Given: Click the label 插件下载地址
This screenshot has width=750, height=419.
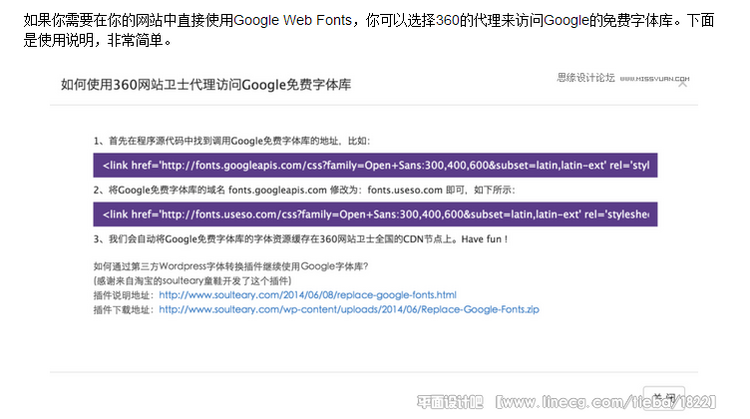Looking at the screenshot, I should tap(123, 309).
